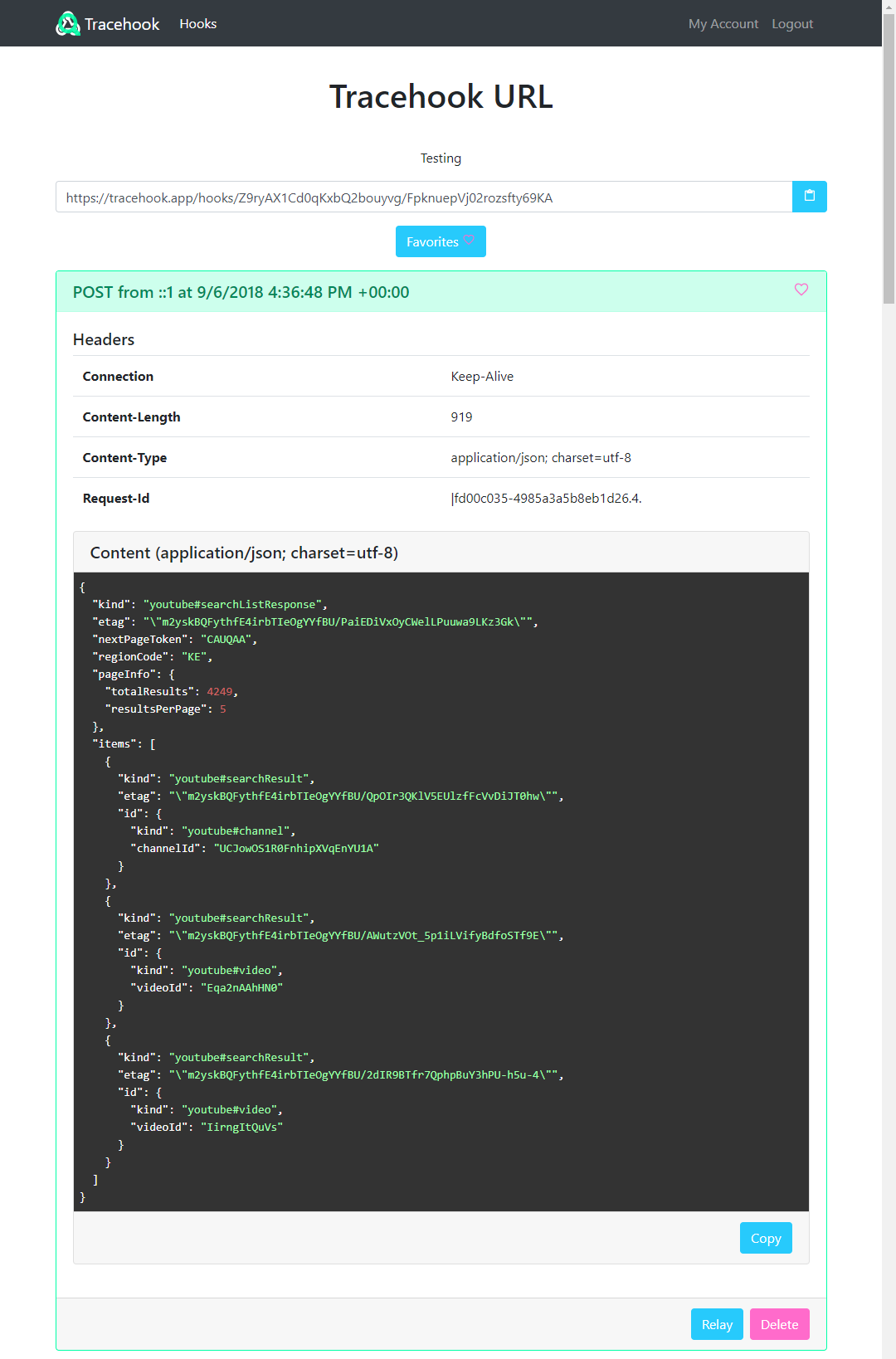This screenshot has height=1359, width=896.
Task: Click the Copy content button
Action: coord(766,1238)
